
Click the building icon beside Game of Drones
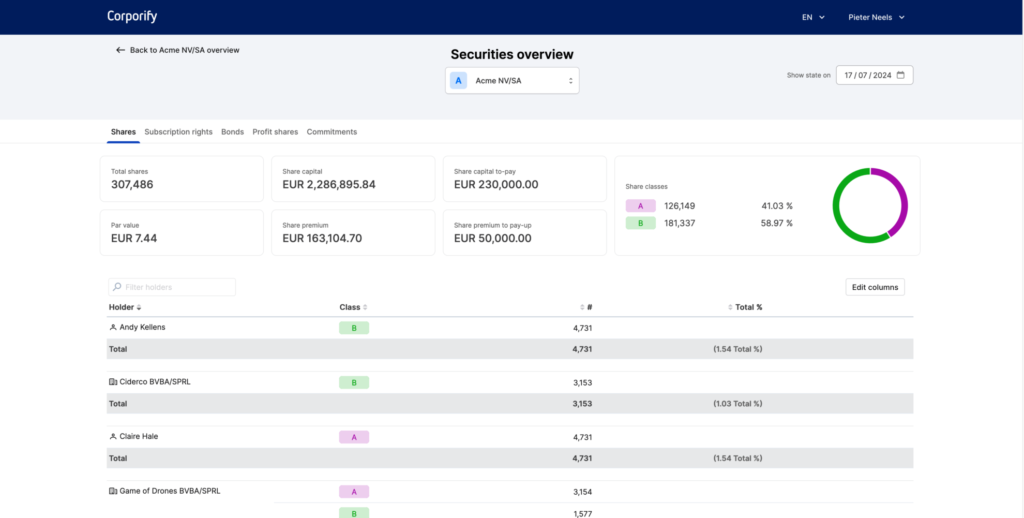pos(113,491)
